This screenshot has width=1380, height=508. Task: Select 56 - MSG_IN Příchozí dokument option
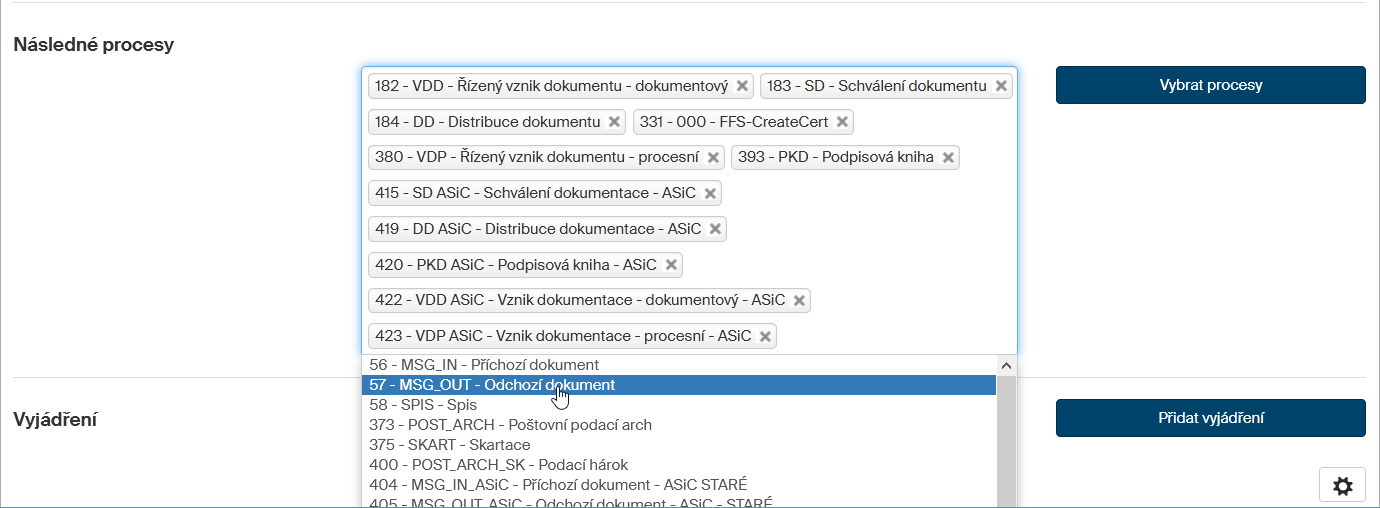pos(484,365)
